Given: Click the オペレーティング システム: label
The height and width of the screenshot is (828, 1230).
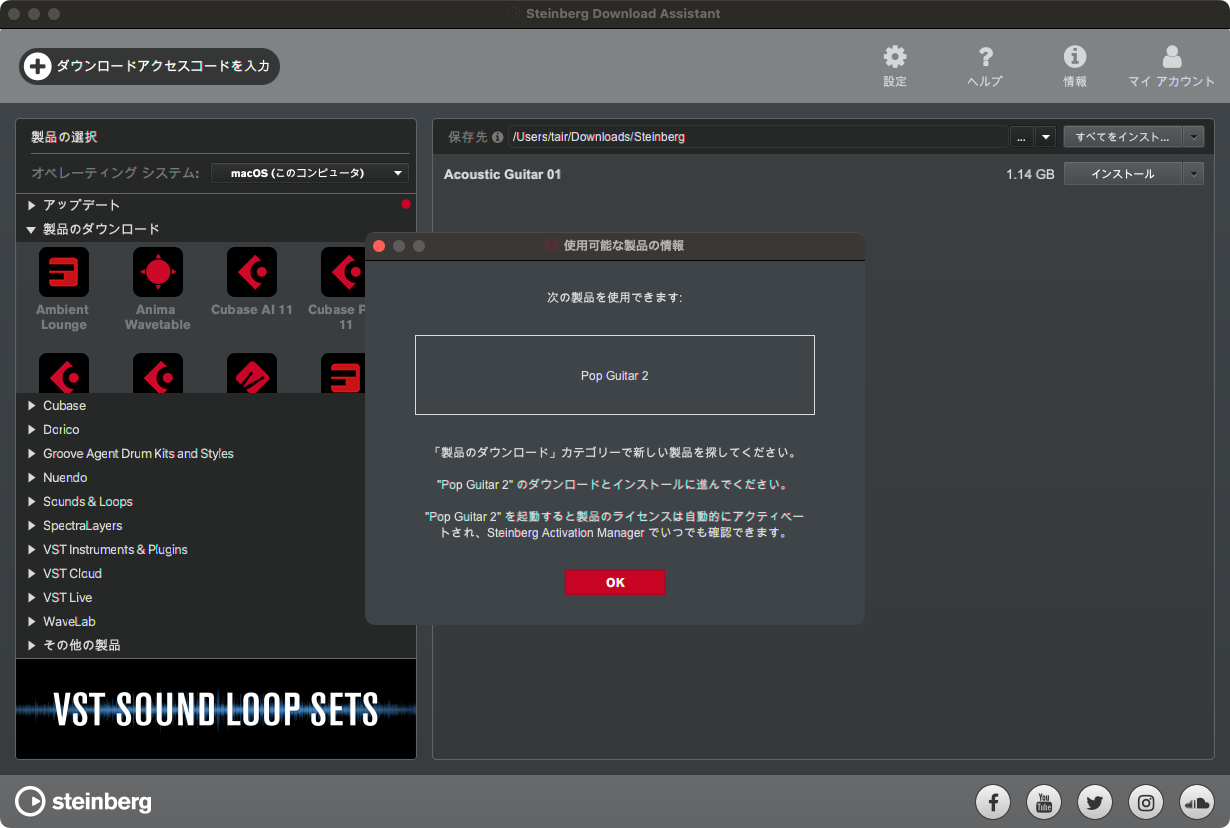Looking at the screenshot, I should tap(117, 173).
